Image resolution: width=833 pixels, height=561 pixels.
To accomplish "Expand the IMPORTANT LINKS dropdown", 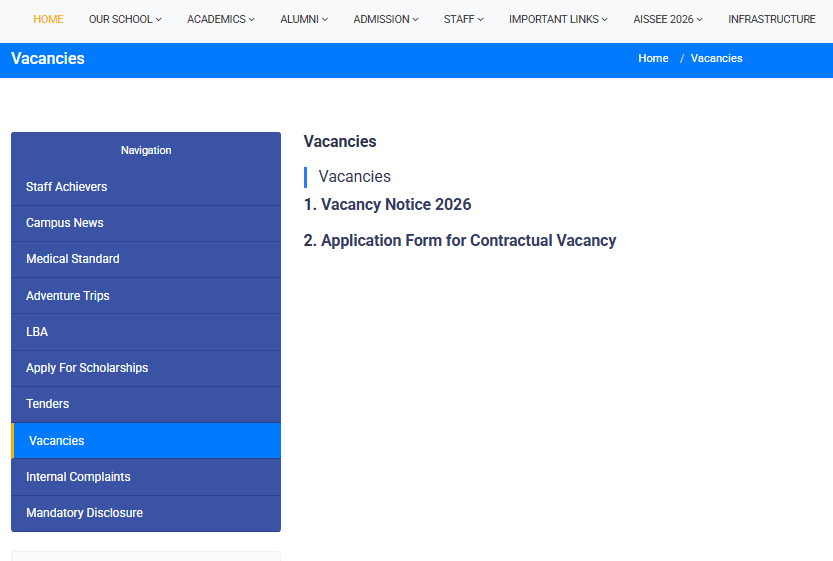I will (558, 19).
